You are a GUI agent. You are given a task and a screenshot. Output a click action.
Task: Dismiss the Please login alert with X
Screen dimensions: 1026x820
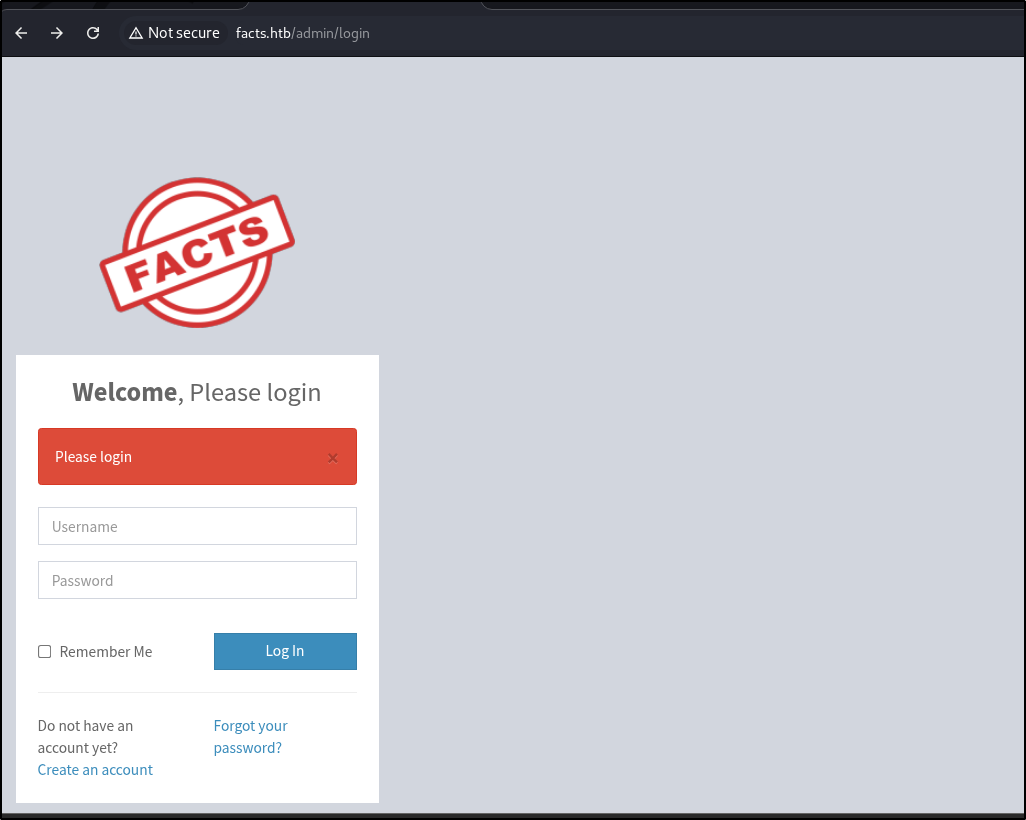coord(332,458)
